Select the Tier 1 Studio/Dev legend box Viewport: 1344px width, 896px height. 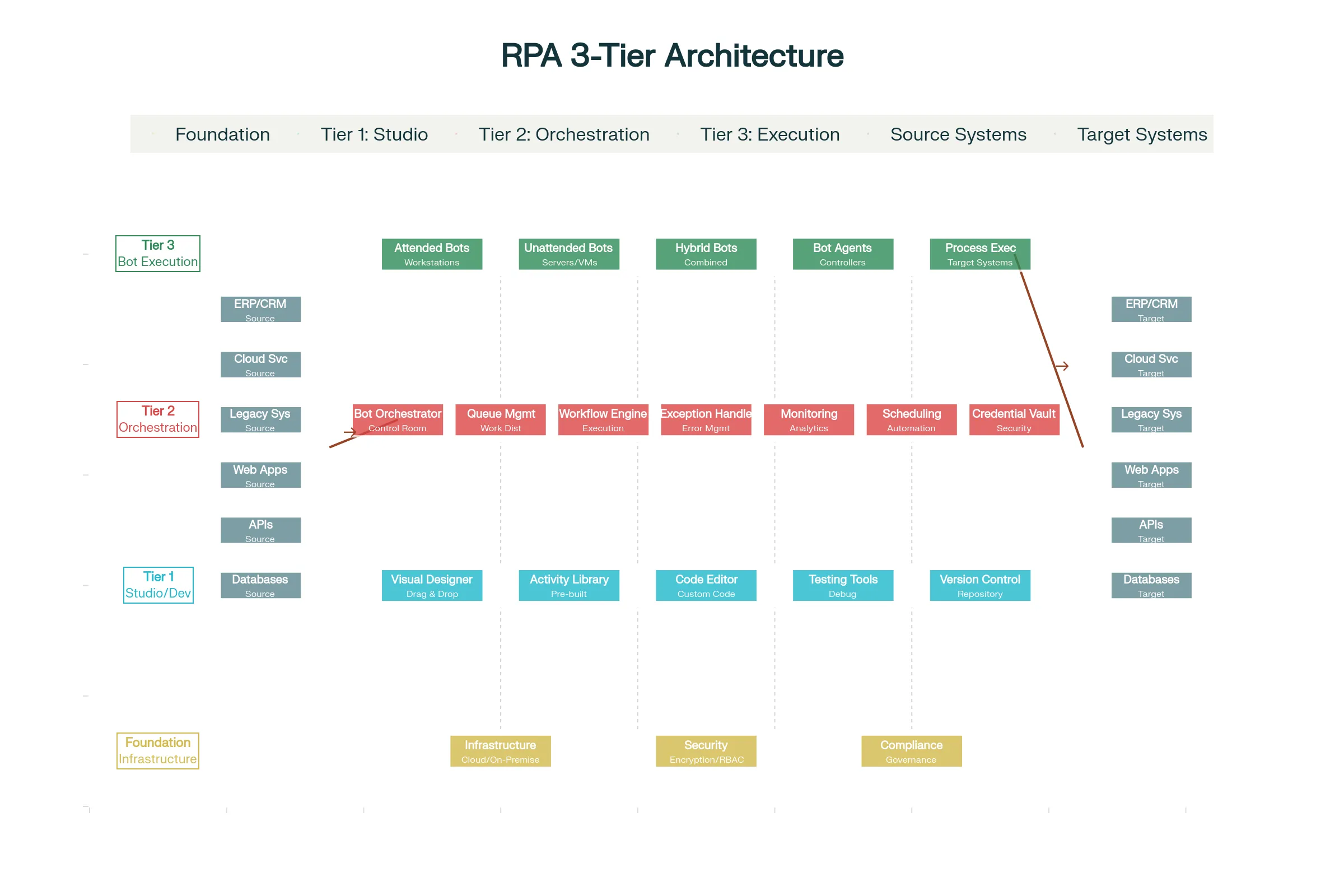158,585
